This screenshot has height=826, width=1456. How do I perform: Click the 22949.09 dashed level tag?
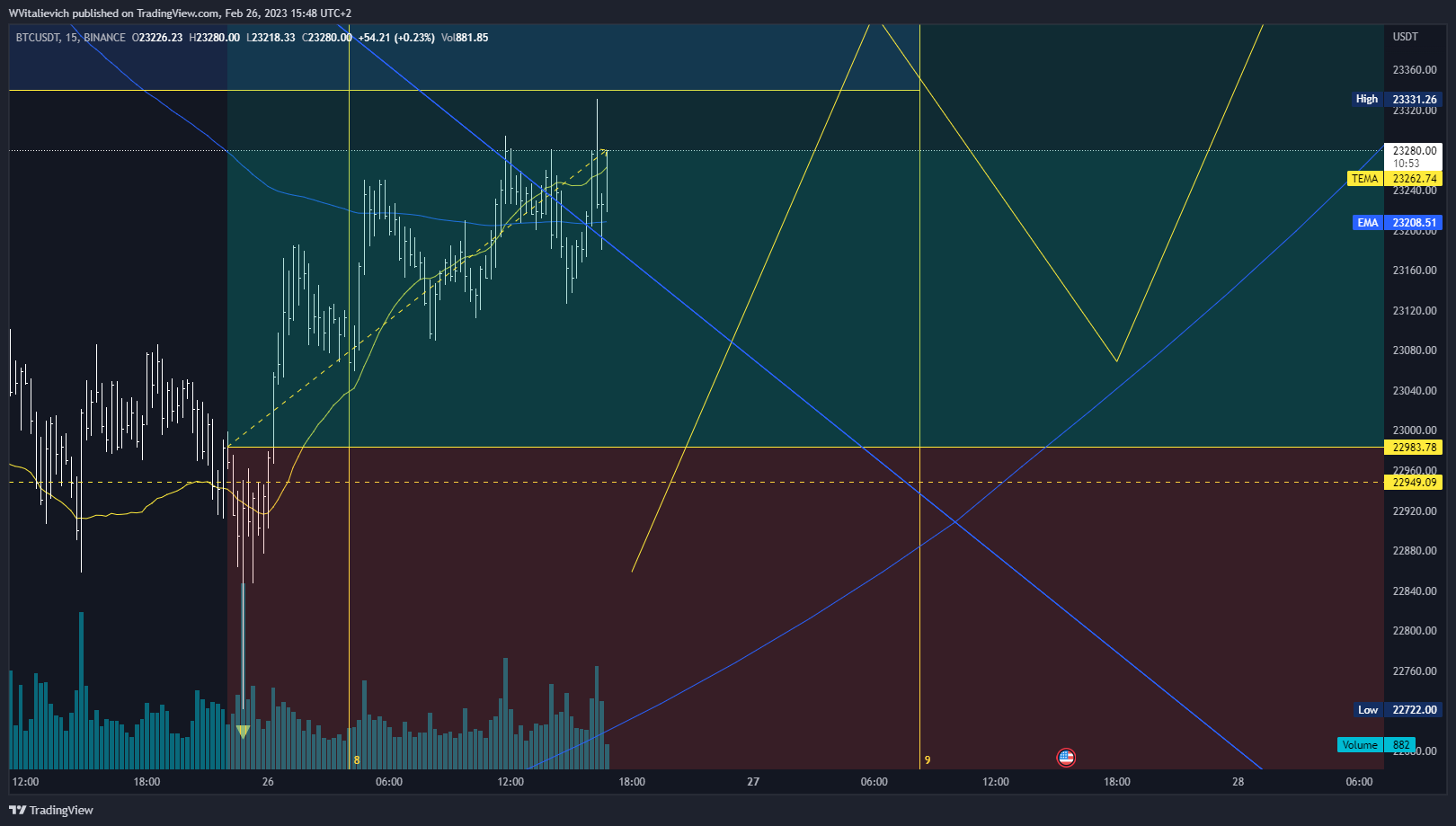point(1414,483)
